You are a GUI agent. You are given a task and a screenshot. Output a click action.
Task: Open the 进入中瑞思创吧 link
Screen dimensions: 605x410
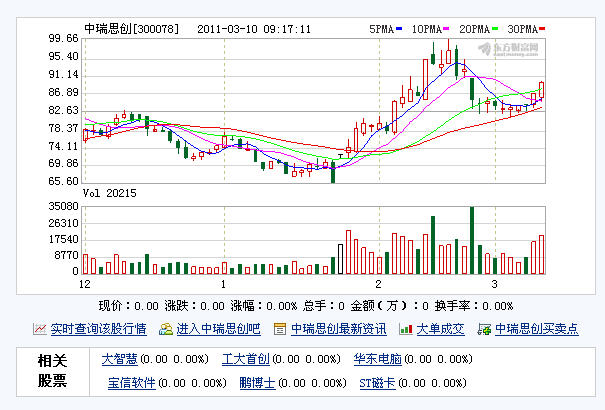point(218,329)
